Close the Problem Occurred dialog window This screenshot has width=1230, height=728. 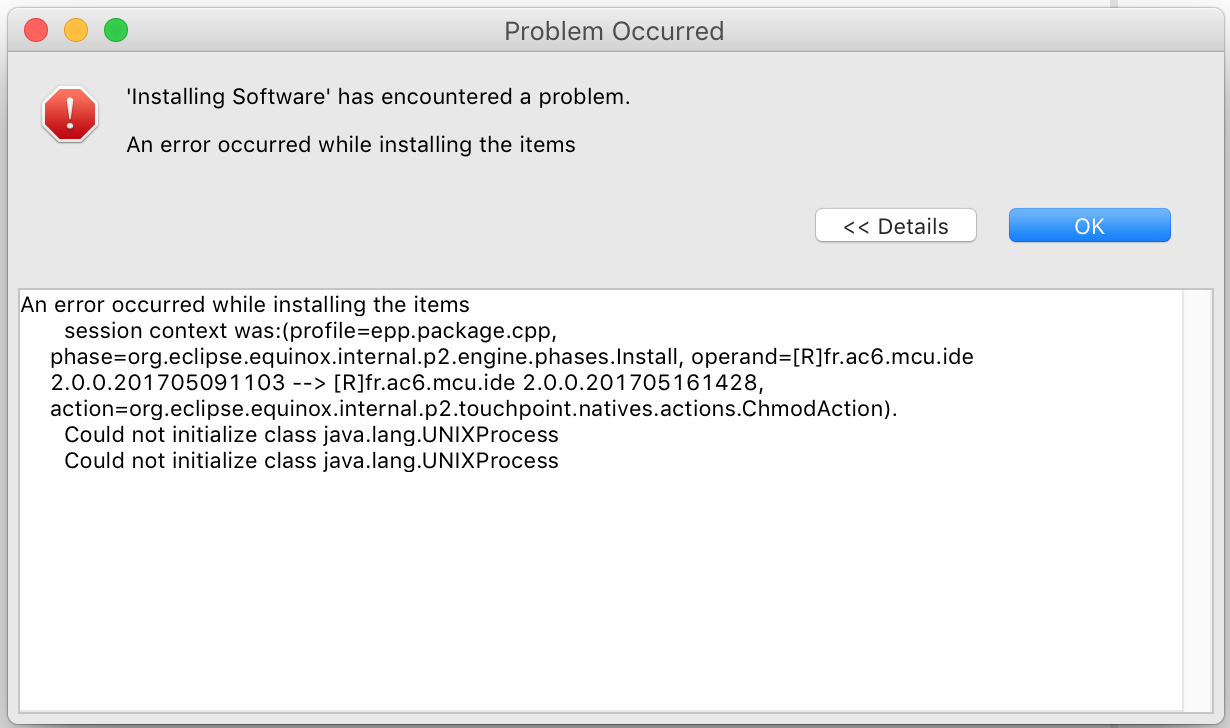(x=36, y=30)
